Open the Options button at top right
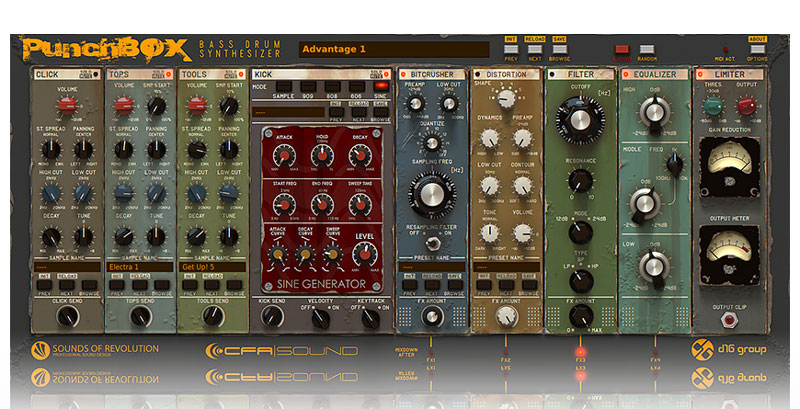 tap(757, 50)
